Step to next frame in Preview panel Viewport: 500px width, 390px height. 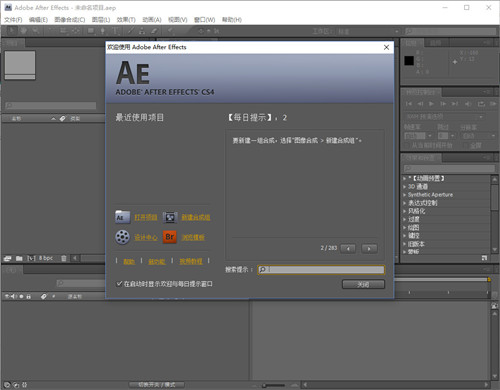[443, 104]
